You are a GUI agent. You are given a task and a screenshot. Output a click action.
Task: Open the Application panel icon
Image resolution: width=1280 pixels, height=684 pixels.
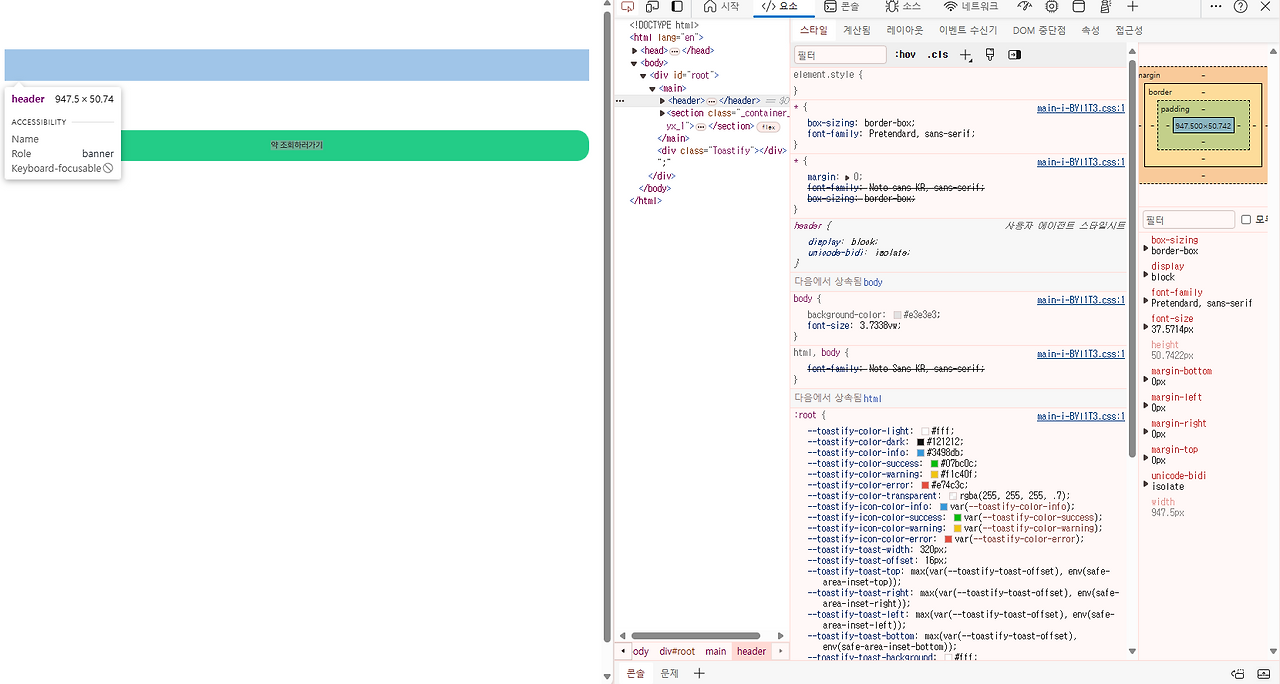[x=1079, y=7]
